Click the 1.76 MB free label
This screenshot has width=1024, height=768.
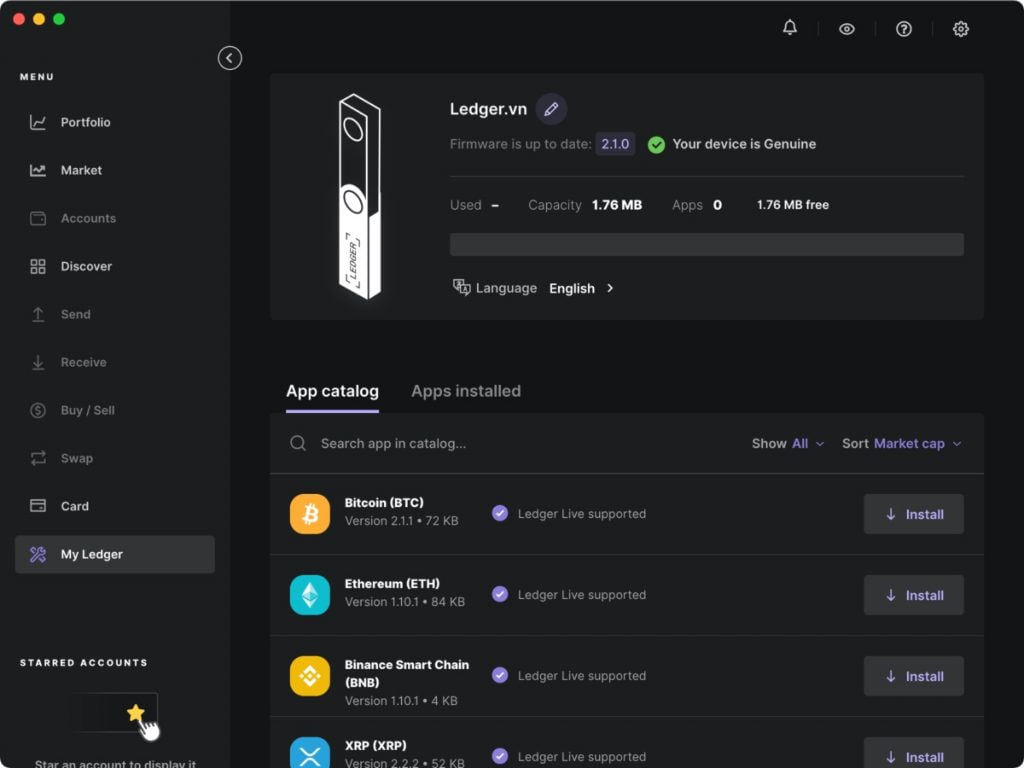coord(793,205)
